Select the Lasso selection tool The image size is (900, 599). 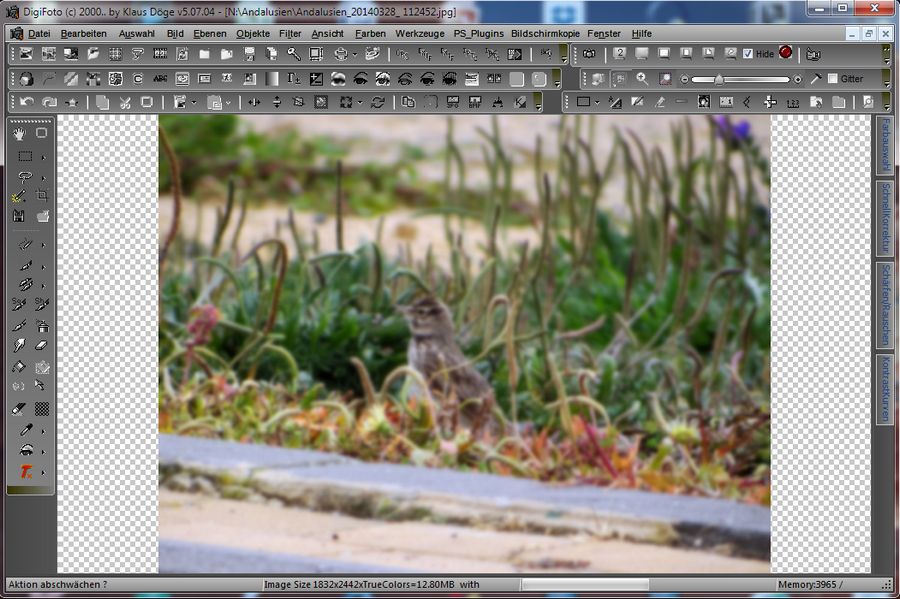(25, 176)
